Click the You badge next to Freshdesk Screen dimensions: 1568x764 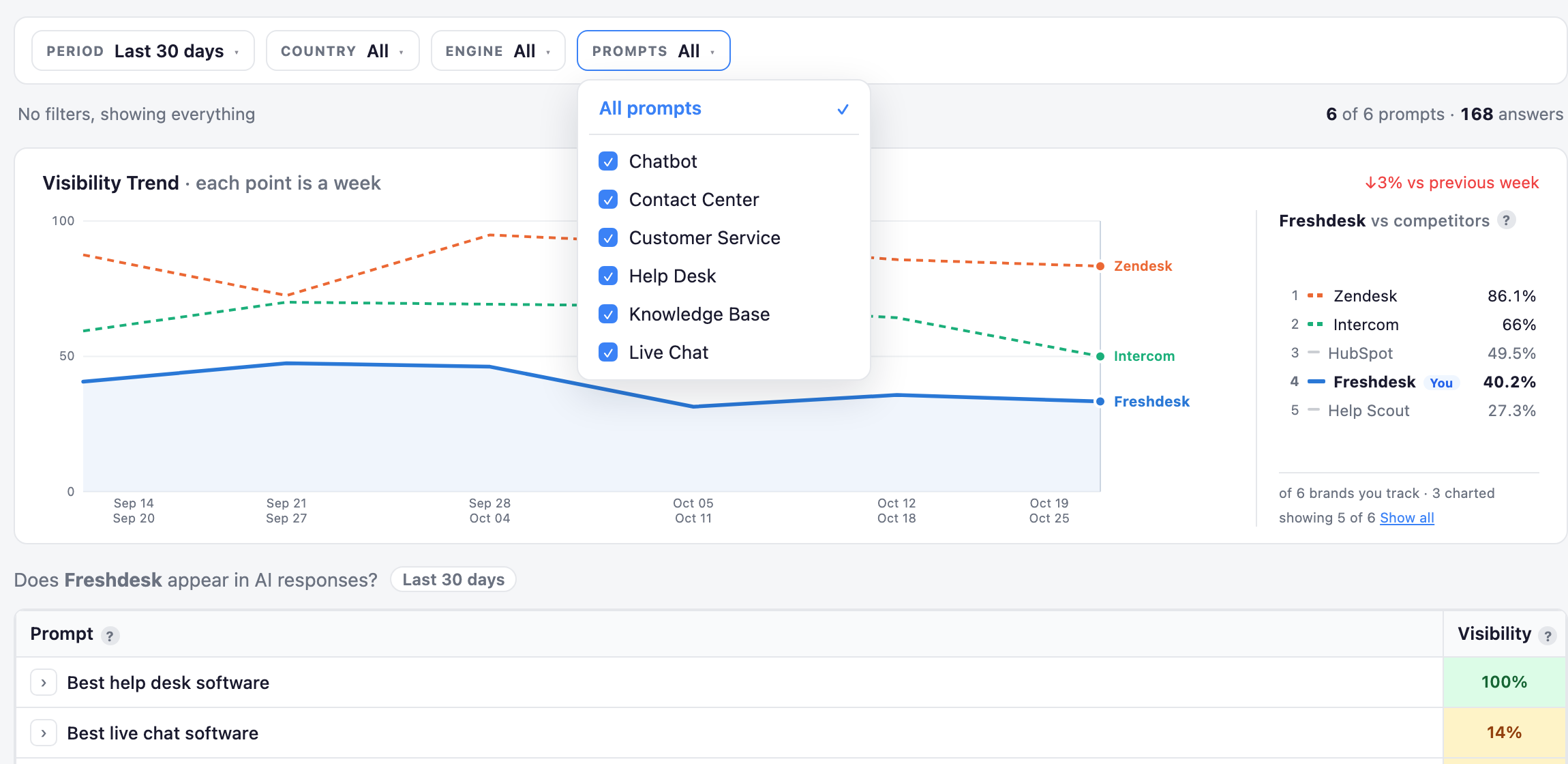tap(1441, 383)
